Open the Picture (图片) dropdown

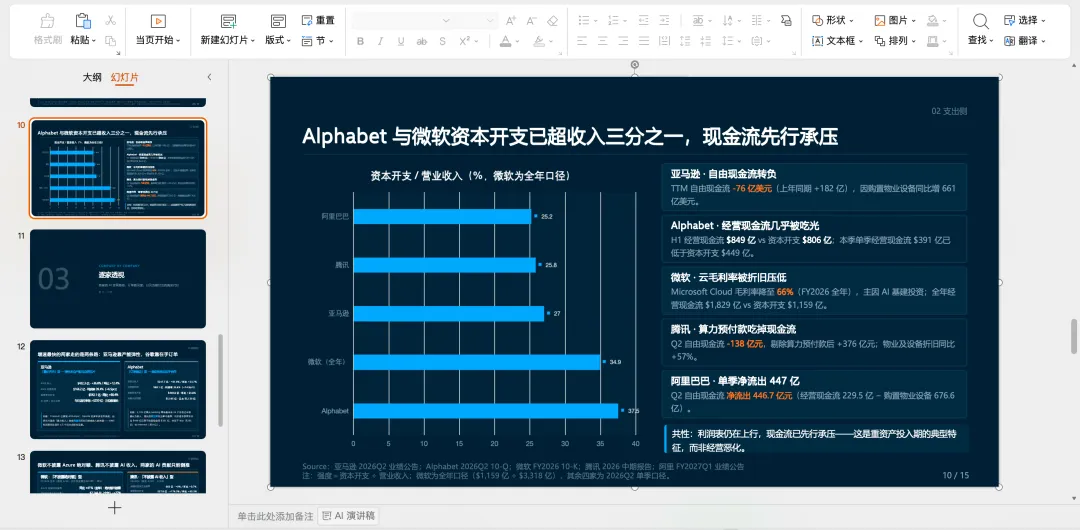point(895,21)
